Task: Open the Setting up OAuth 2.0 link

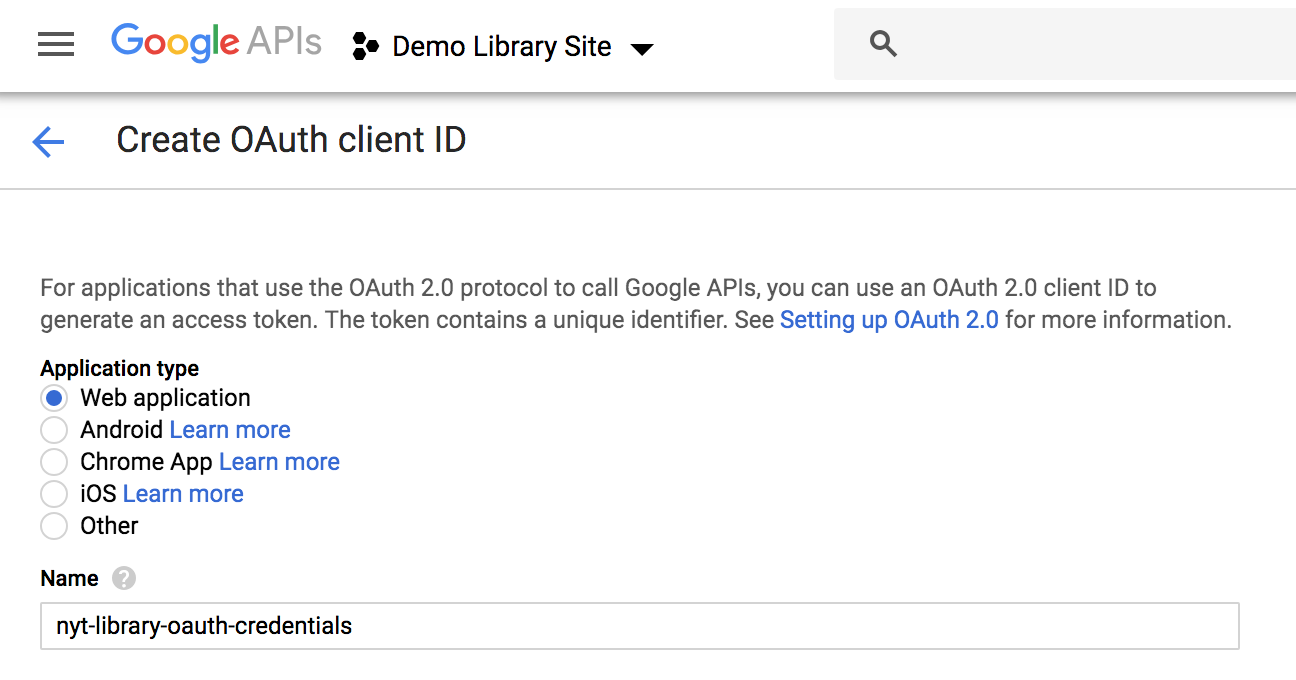Action: point(889,320)
